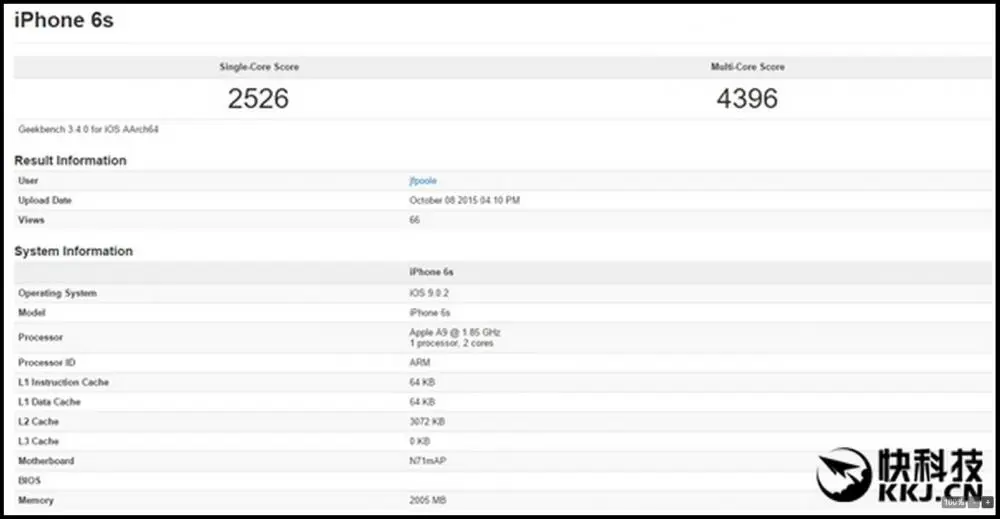Click the upload date October 08 2015 value

tap(464, 200)
